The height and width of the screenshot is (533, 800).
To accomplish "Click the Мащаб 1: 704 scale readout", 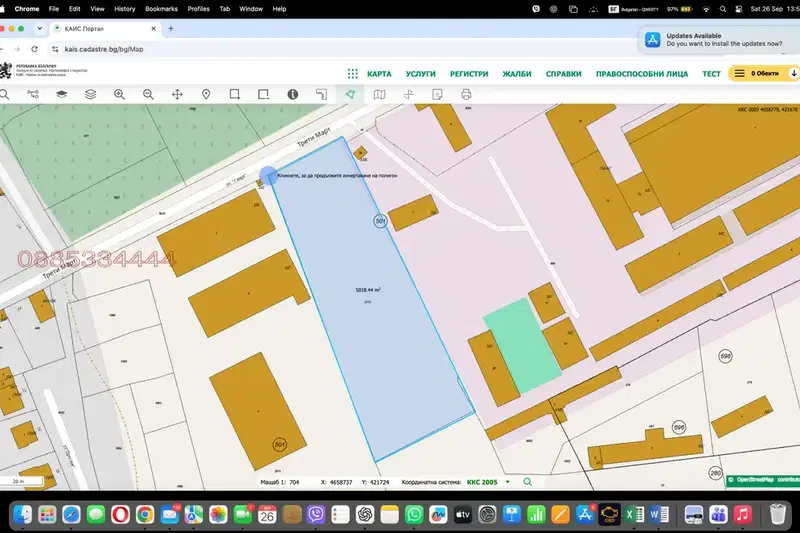I will 280,482.
